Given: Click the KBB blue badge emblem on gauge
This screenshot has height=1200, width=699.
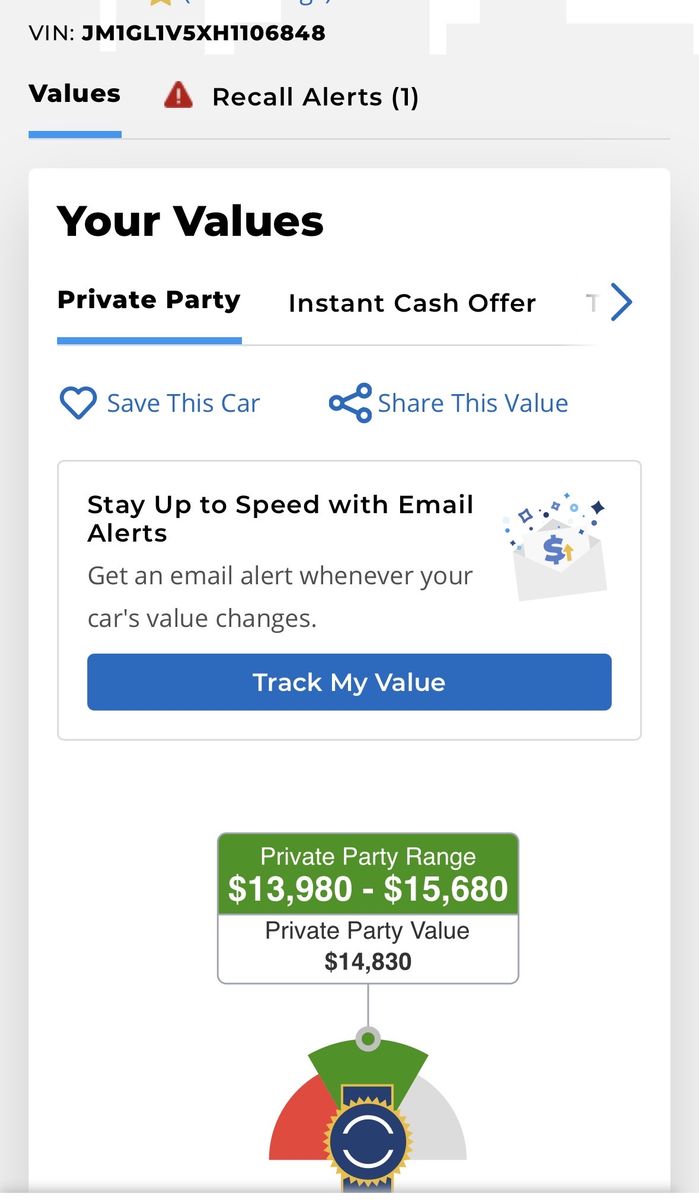Looking at the screenshot, I should point(368,1142).
